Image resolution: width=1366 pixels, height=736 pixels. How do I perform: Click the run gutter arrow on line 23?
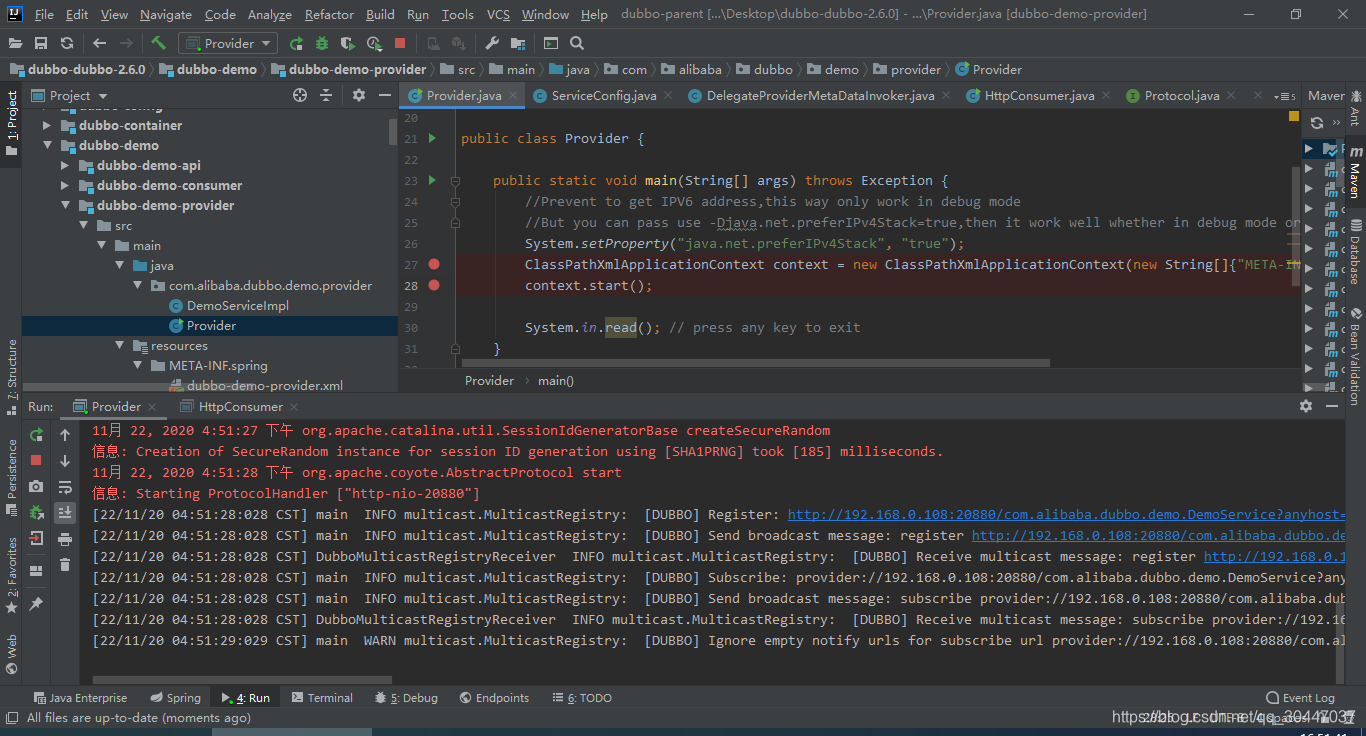pyautogui.click(x=432, y=180)
